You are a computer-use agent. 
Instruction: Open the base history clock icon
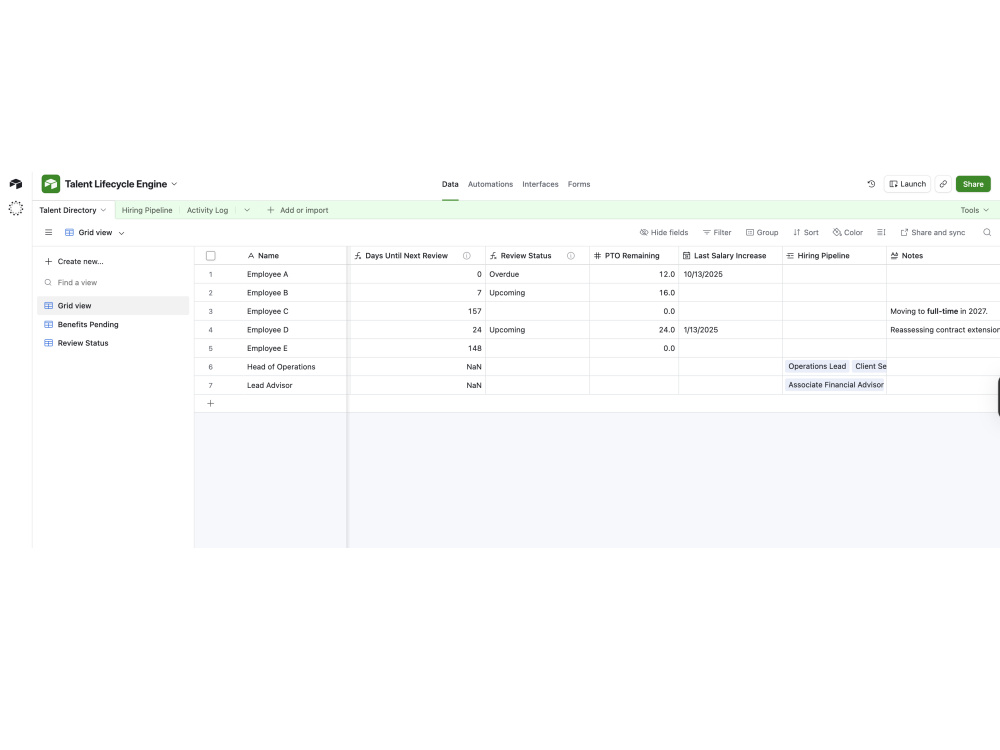click(x=871, y=184)
